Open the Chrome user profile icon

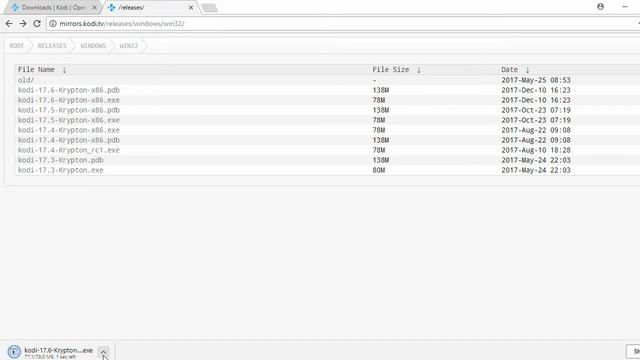(x=600, y=7)
